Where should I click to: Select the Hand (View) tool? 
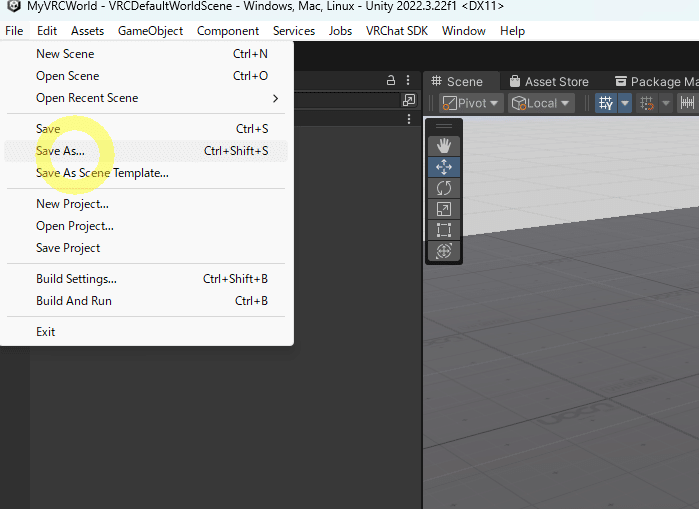click(x=444, y=146)
